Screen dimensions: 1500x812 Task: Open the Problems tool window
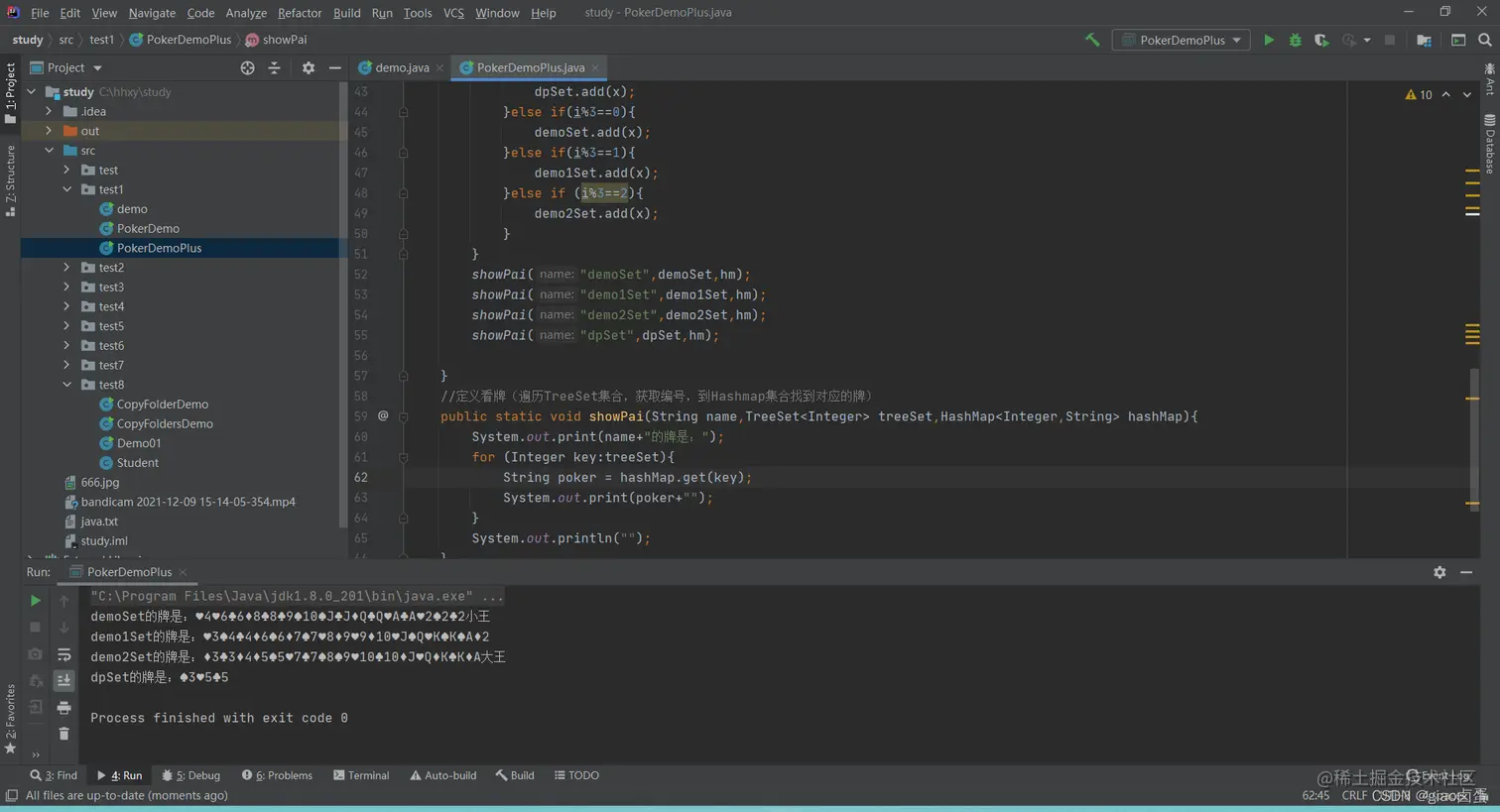point(277,775)
